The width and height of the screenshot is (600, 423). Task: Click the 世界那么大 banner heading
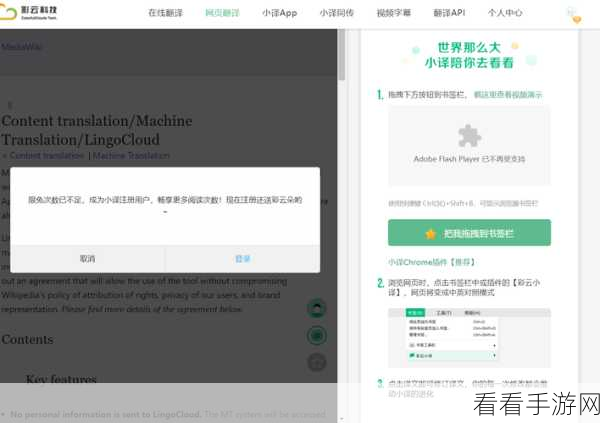click(469, 48)
